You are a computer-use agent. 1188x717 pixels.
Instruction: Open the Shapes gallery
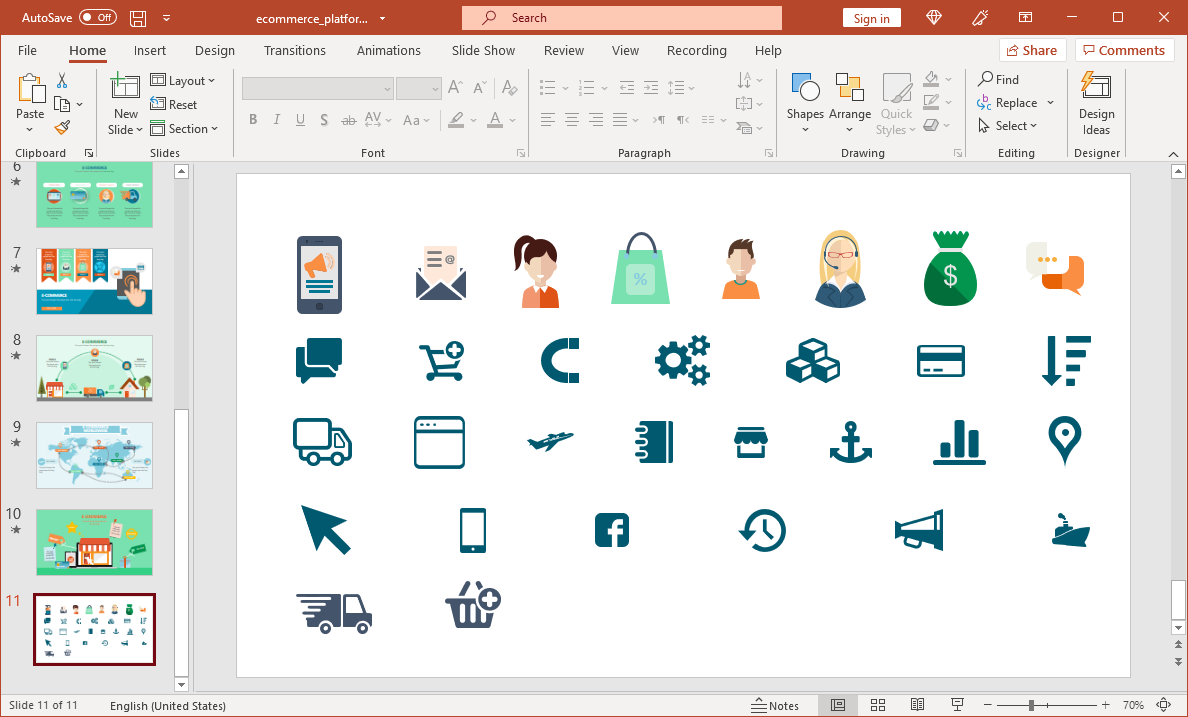[804, 102]
